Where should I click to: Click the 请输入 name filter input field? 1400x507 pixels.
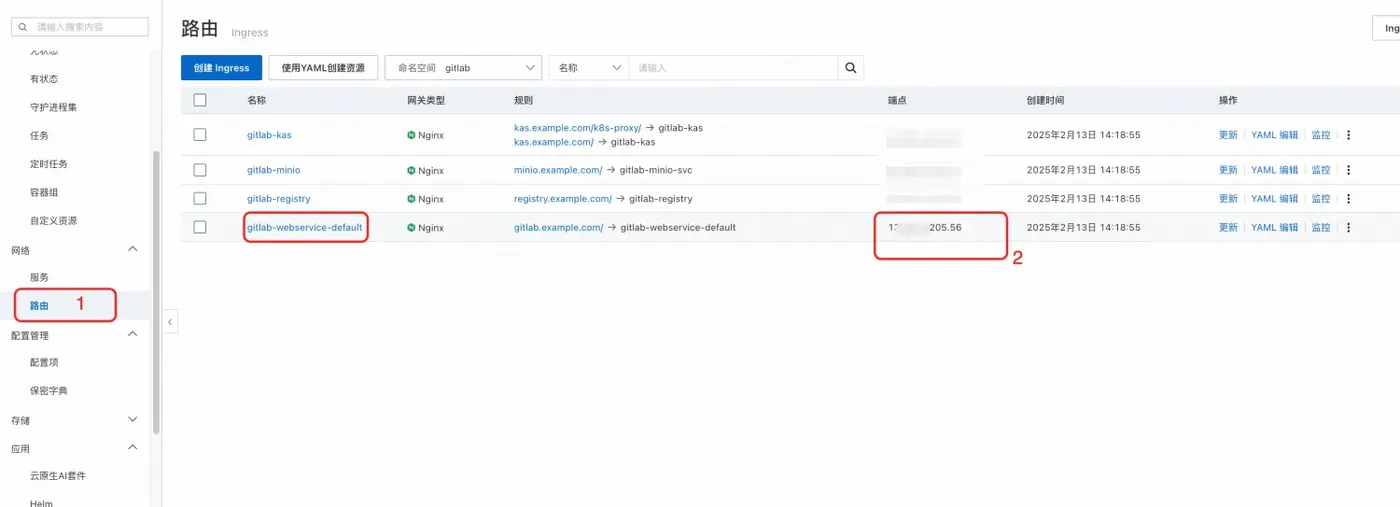coord(733,68)
